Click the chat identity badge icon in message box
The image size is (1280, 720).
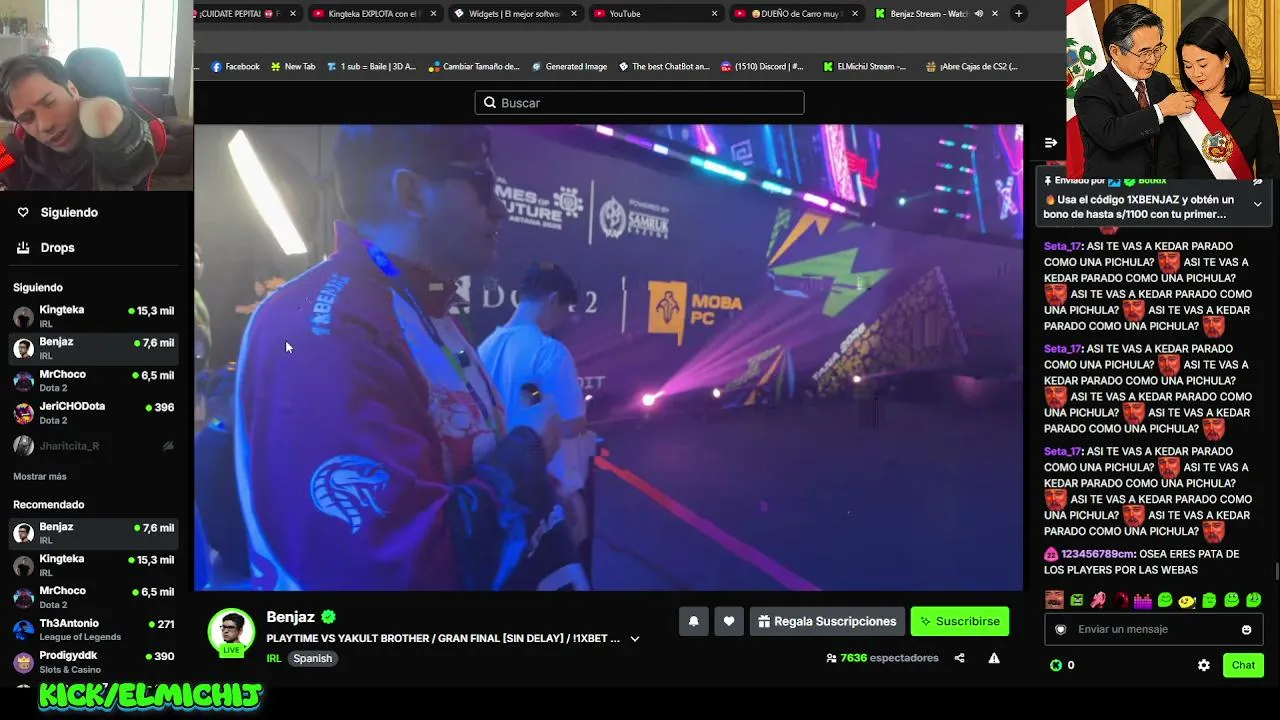pyautogui.click(x=1061, y=629)
